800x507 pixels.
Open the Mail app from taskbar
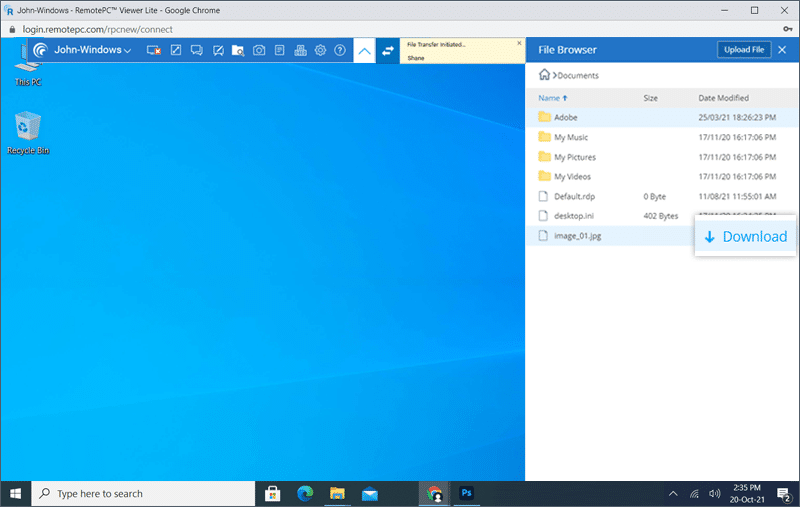pos(370,494)
